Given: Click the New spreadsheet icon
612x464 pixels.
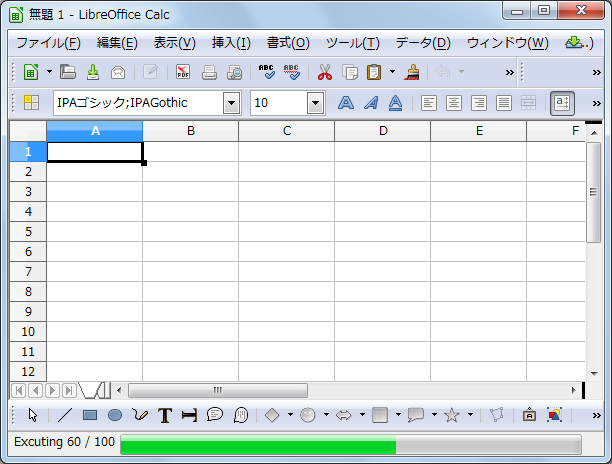Looking at the screenshot, I should click(x=31, y=72).
